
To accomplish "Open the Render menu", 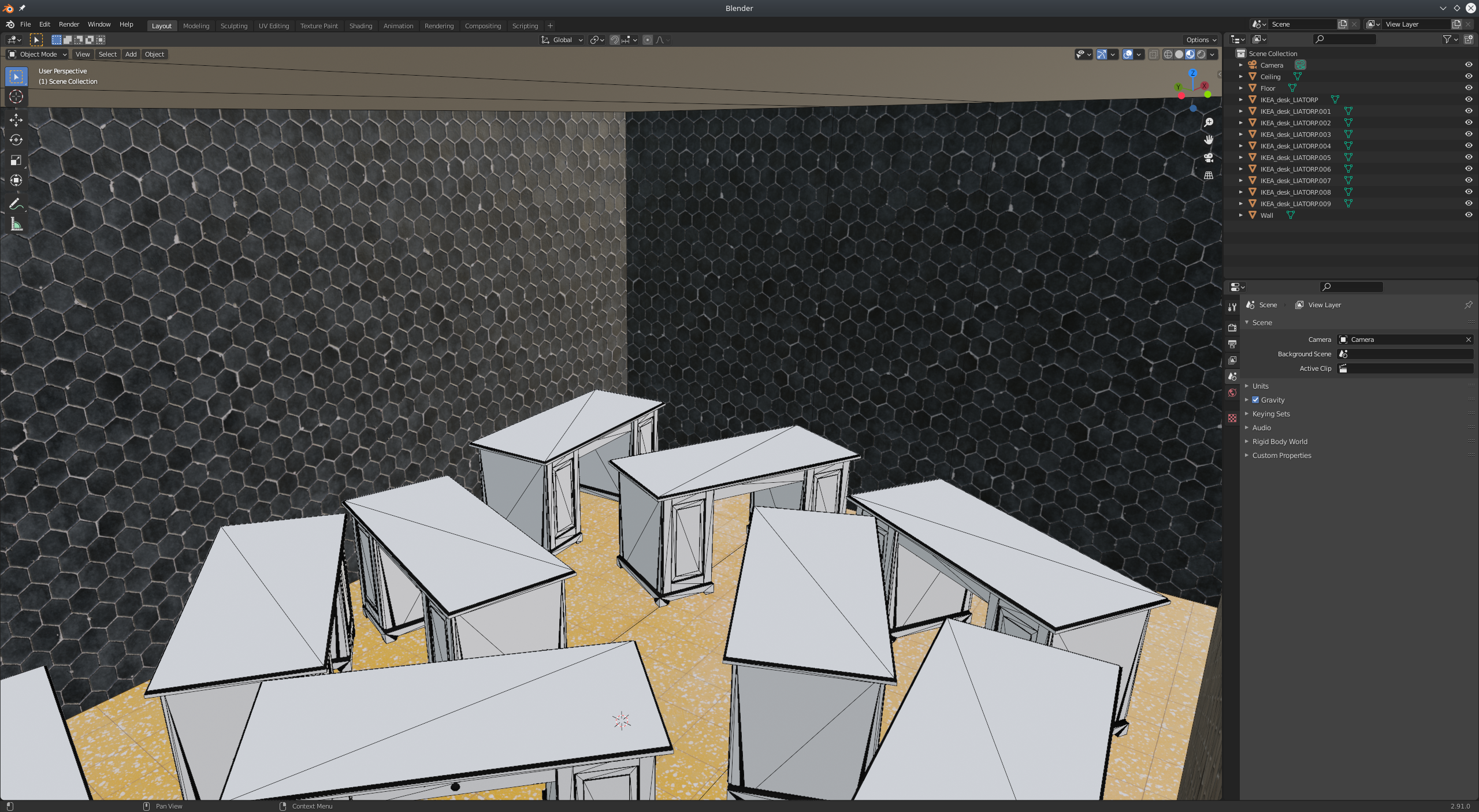I will click(69, 24).
